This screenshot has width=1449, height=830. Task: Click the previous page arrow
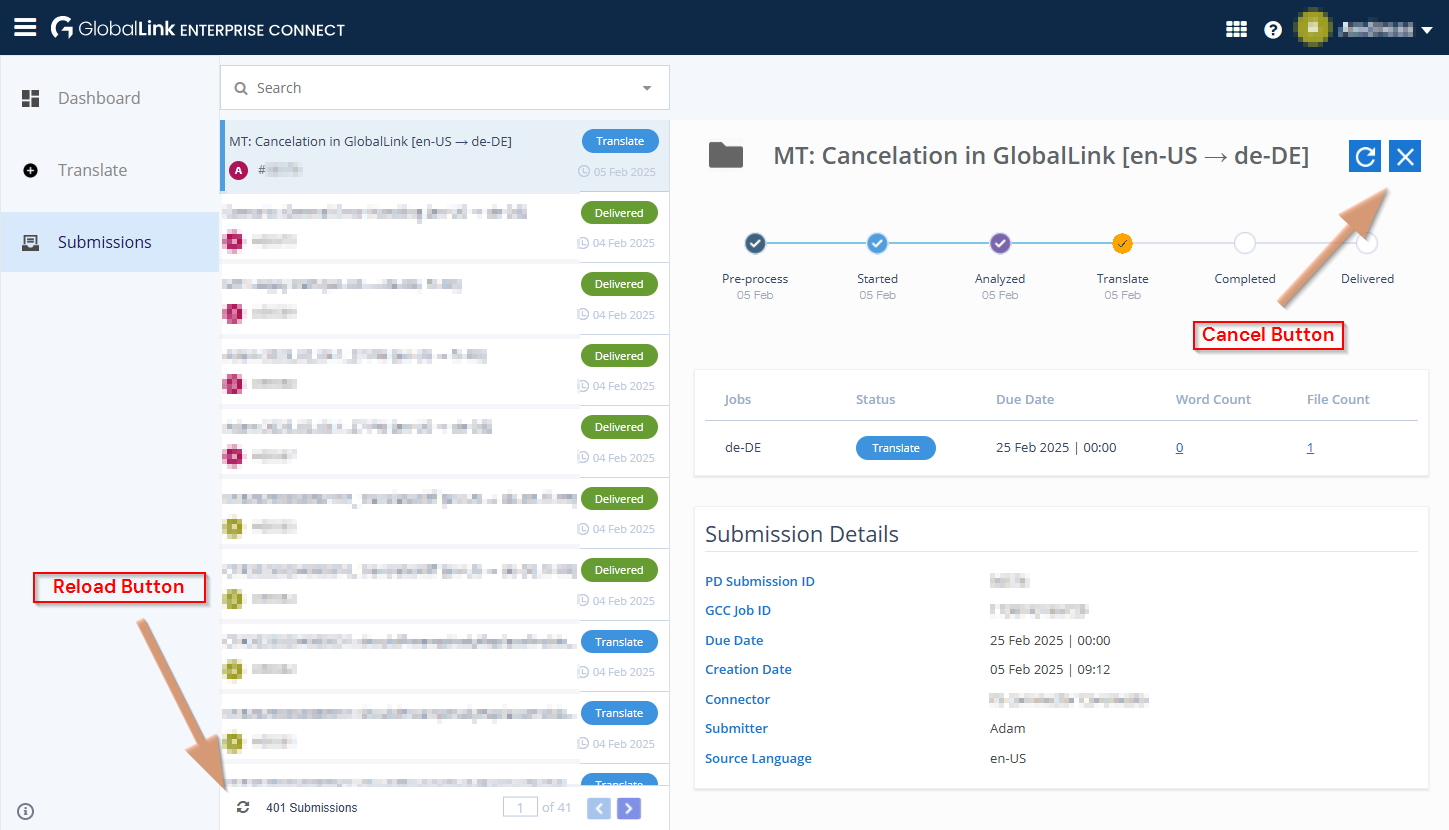[598, 807]
